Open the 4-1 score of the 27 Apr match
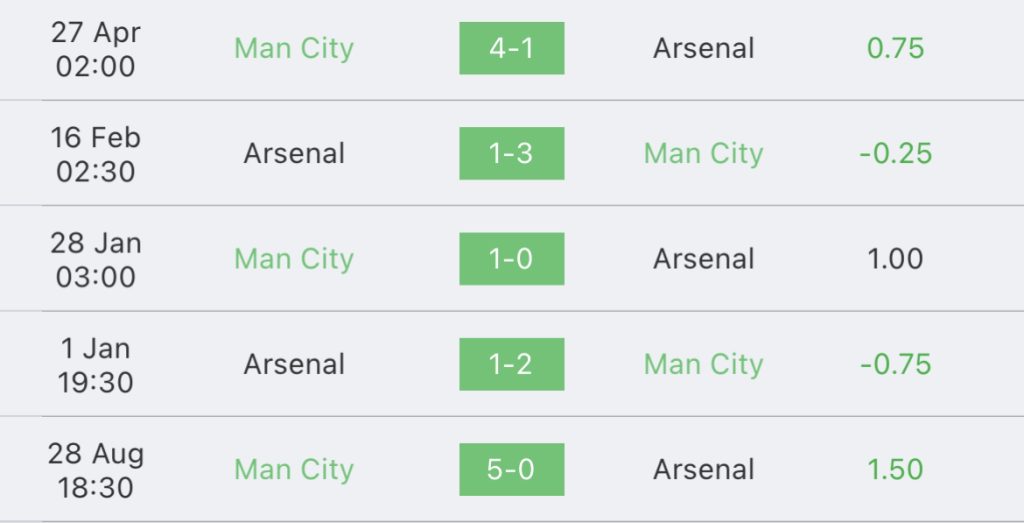Image resolution: width=1024 pixels, height=523 pixels. click(511, 48)
